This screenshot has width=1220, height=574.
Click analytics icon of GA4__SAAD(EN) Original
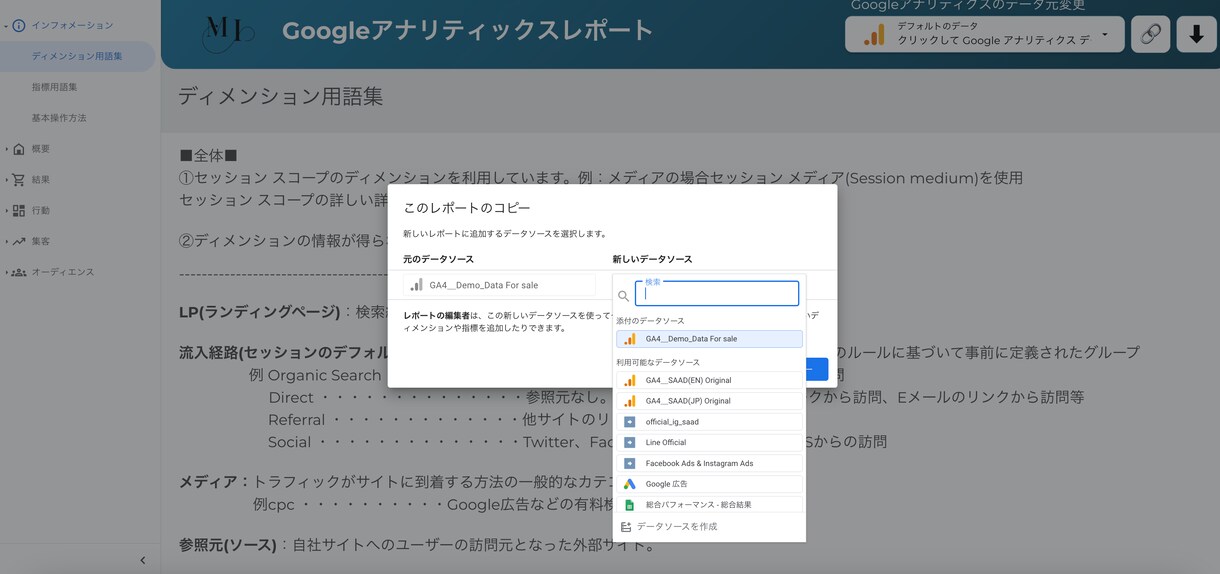tap(629, 380)
